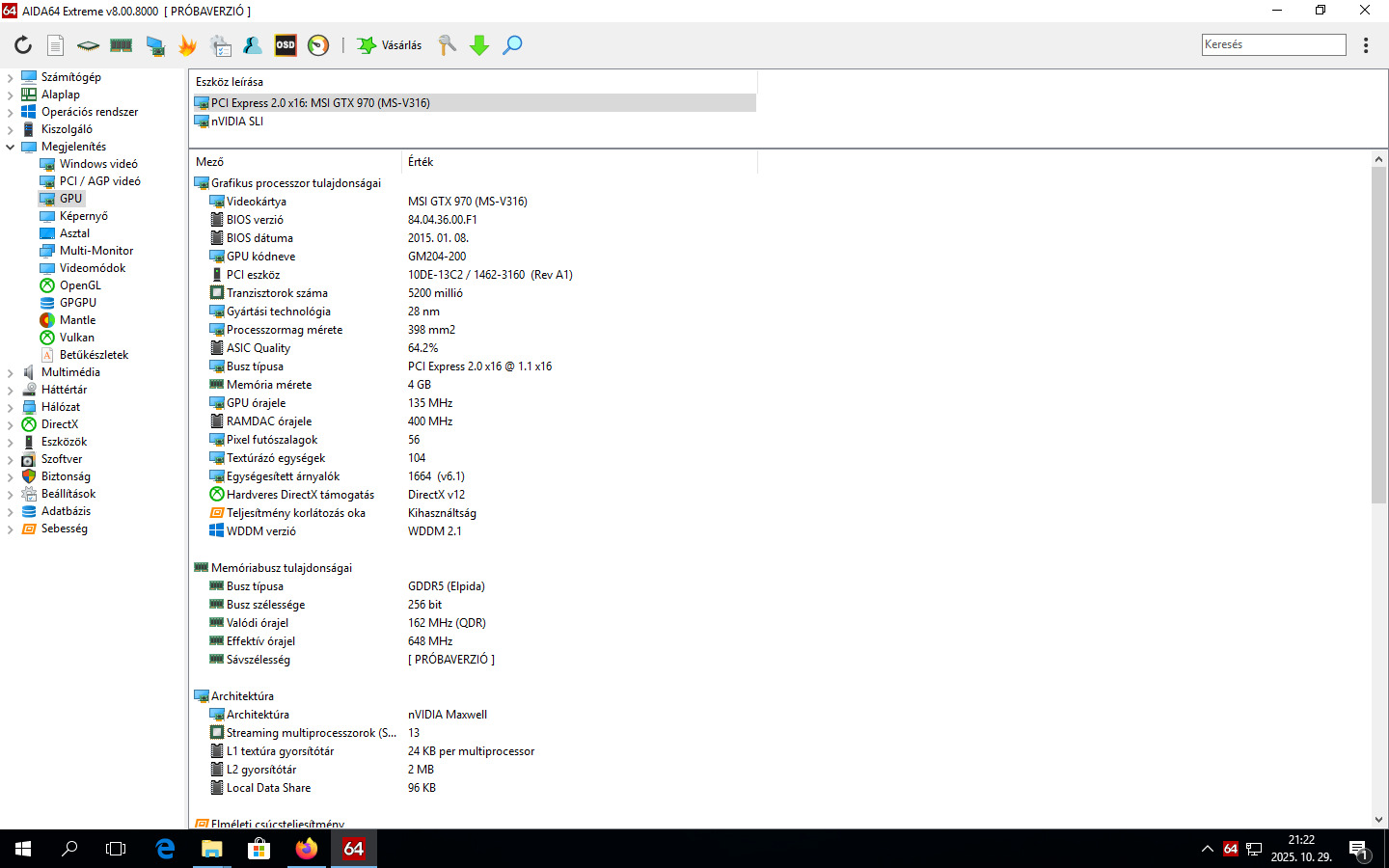The height and width of the screenshot is (868, 1389).
Task: Open the taskbar notification center
Action: [x=1358, y=850]
